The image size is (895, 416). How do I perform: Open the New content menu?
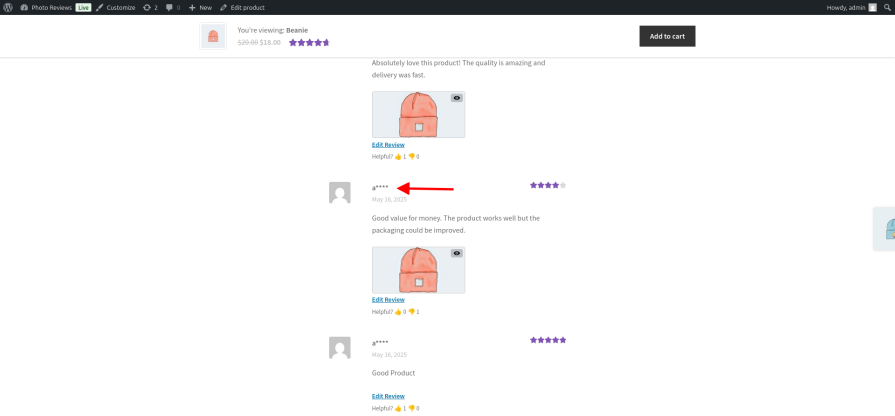tap(200, 7)
